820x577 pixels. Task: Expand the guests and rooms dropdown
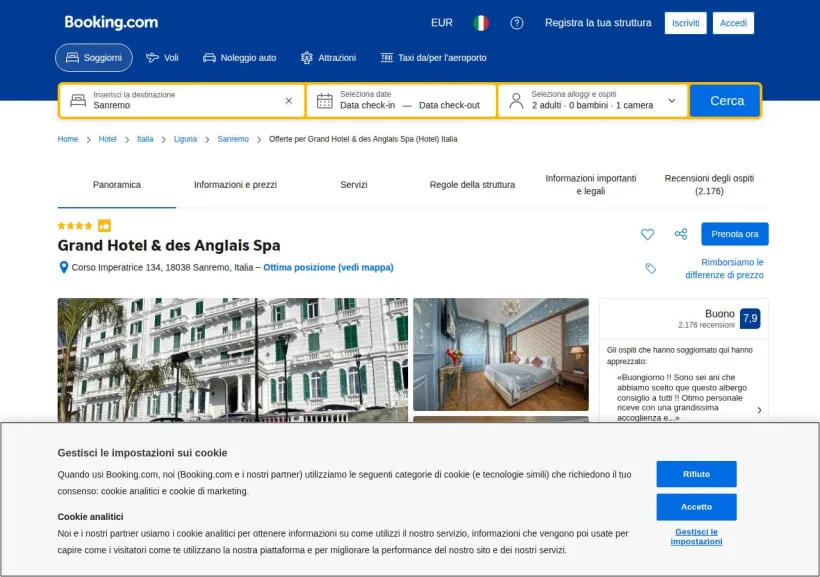pyautogui.click(x=672, y=100)
